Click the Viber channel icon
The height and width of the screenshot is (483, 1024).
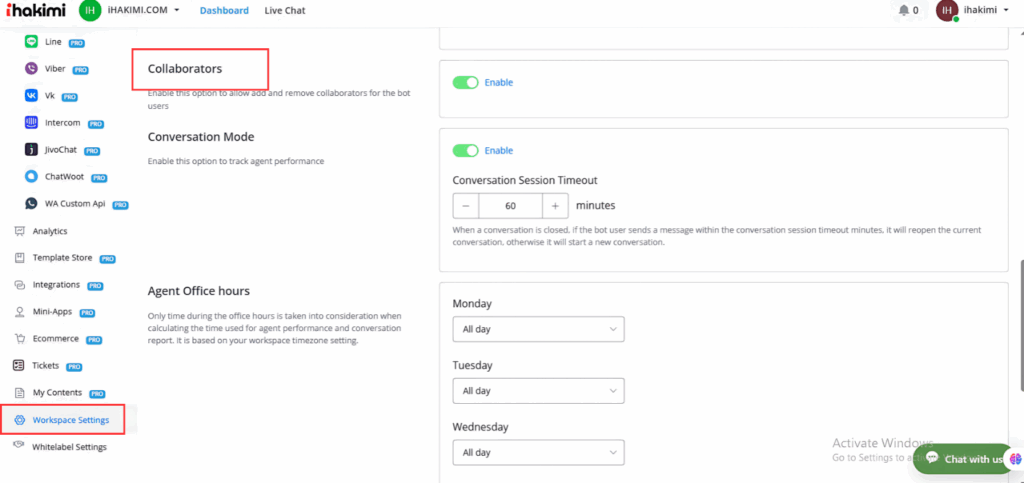point(32,70)
